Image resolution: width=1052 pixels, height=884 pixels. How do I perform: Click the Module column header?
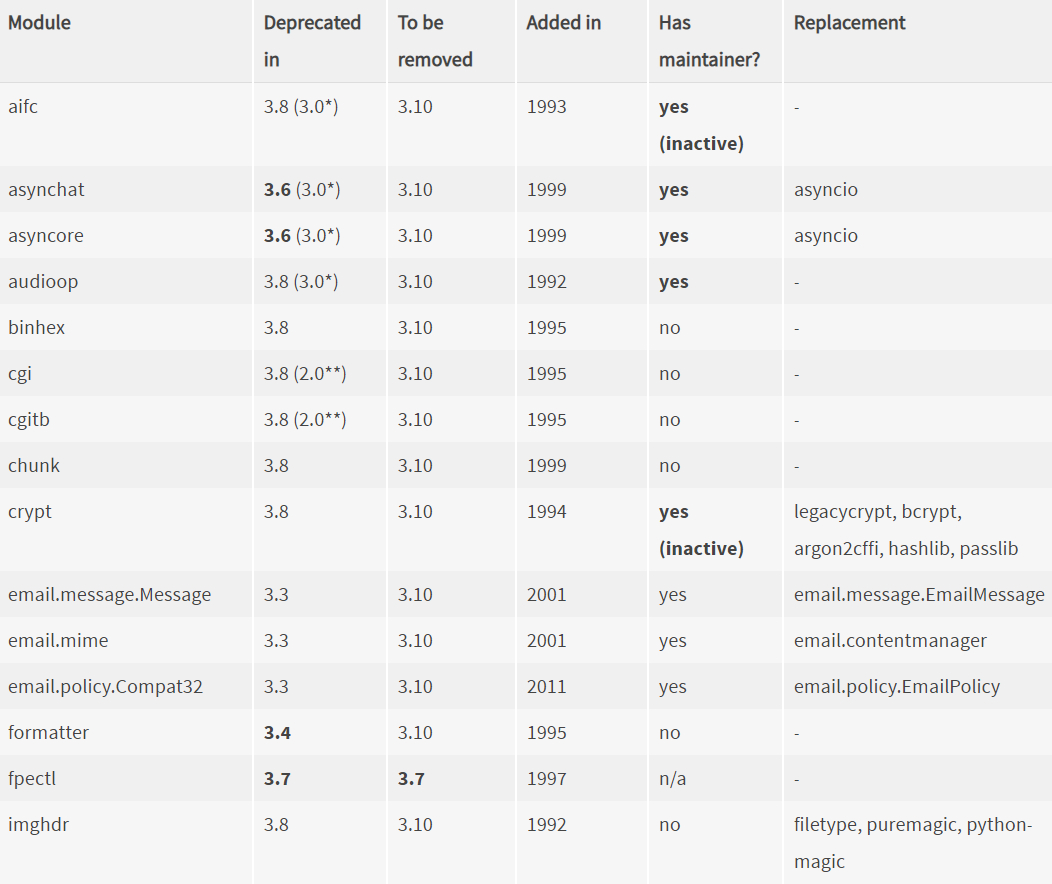[39, 23]
